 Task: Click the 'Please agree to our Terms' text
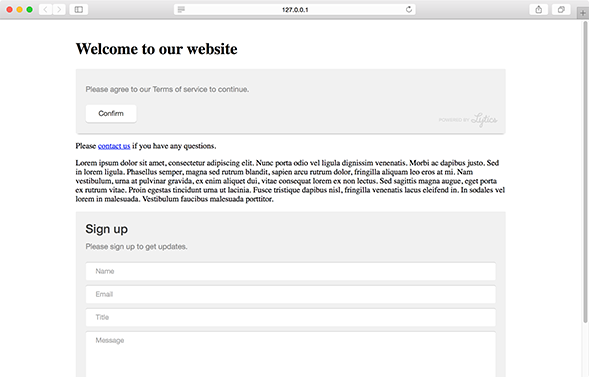[x=167, y=89]
